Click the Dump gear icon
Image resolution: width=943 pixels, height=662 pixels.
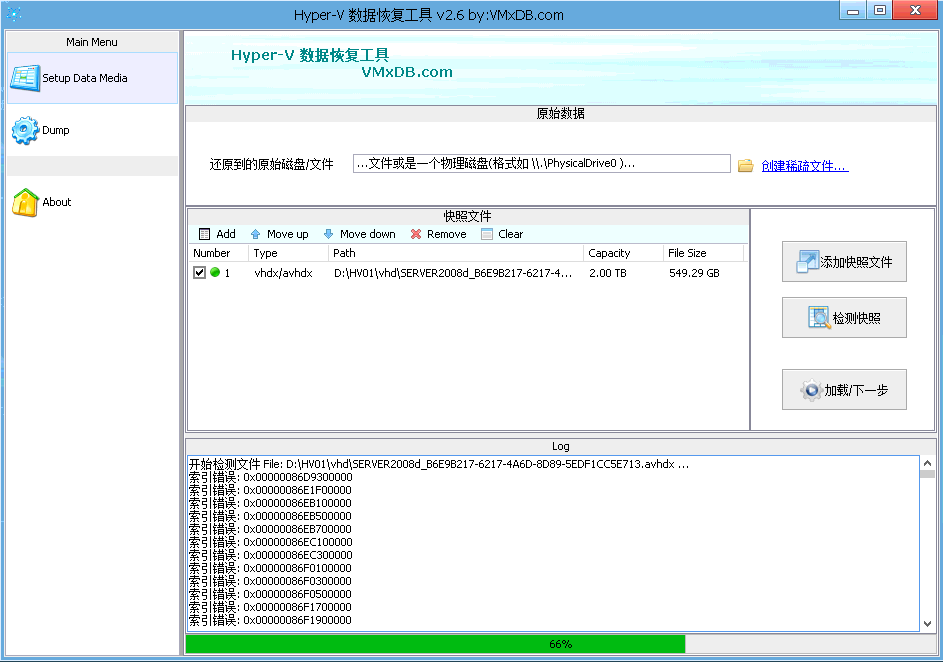[25, 130]
